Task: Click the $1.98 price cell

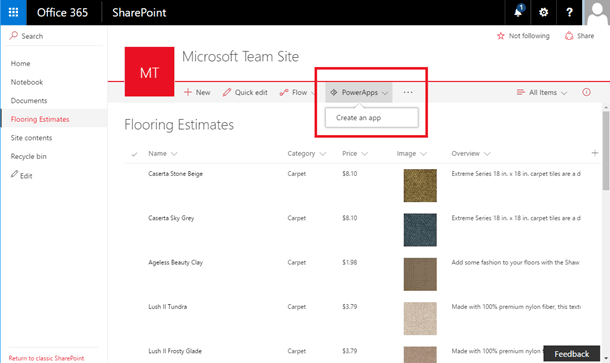Action: (x=350, y=263)
